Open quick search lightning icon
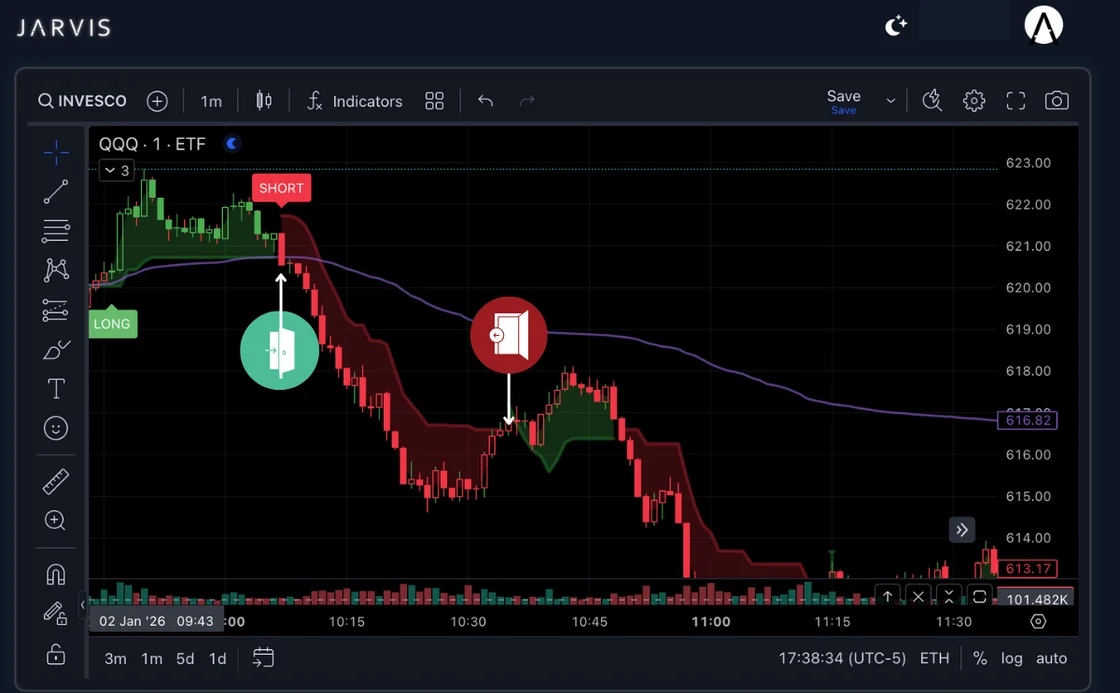This screenshot has height=693, width=1120. coord(932,101)
